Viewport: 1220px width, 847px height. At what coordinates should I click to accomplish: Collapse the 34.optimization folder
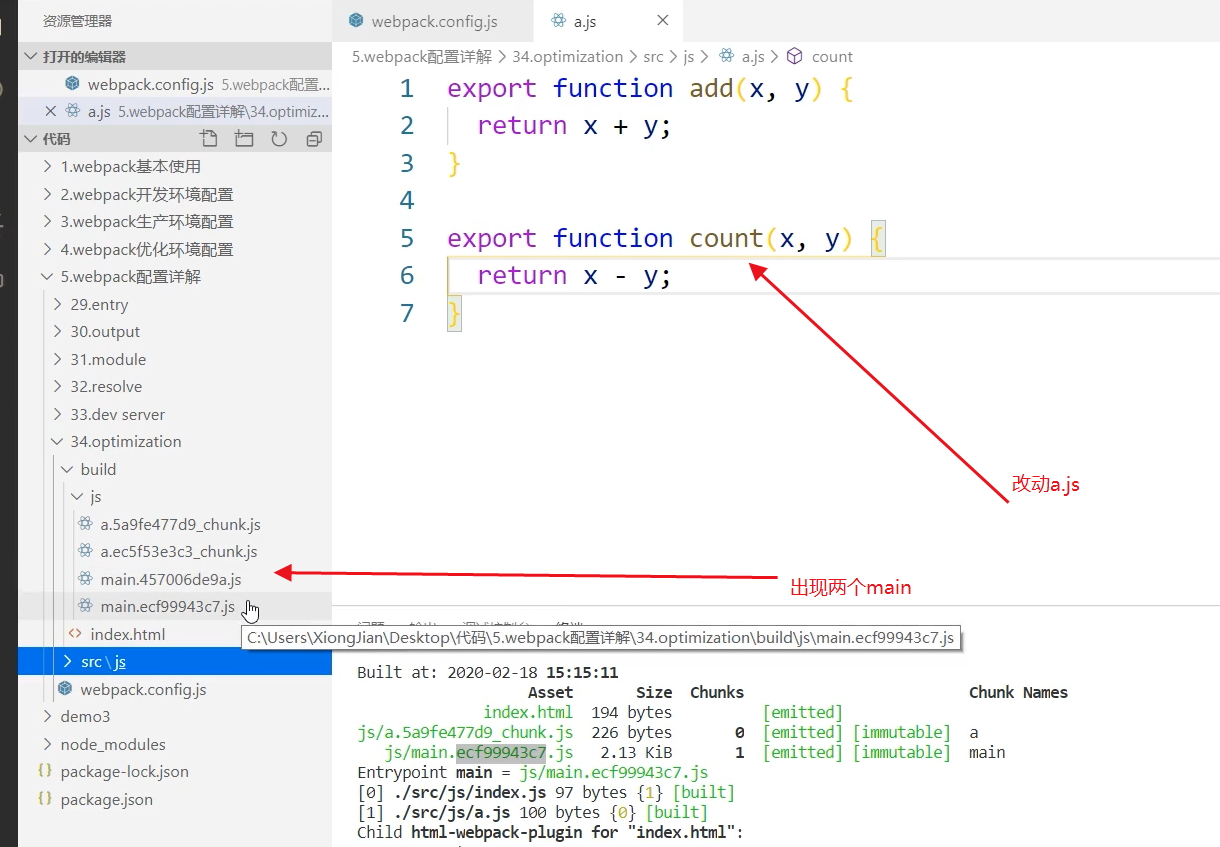pos(175,441)
